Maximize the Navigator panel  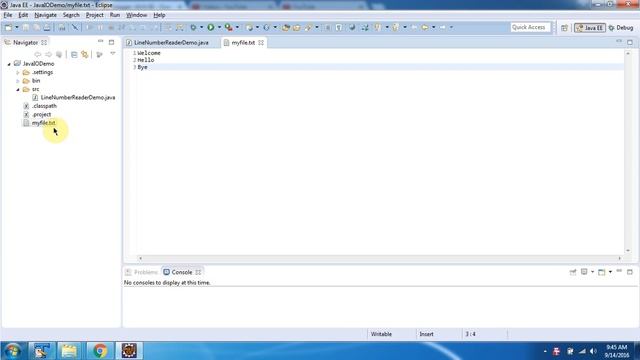click(x=111, y=42)
